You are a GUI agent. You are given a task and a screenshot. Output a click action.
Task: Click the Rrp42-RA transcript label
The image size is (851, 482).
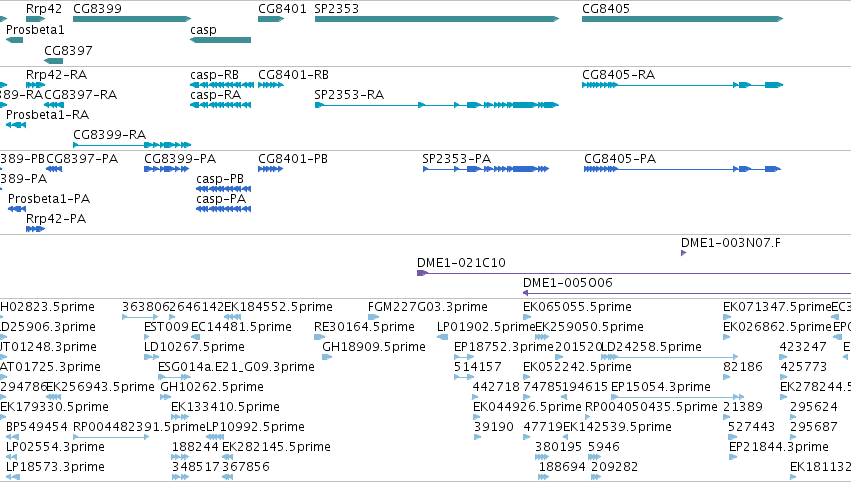(56, 74)
